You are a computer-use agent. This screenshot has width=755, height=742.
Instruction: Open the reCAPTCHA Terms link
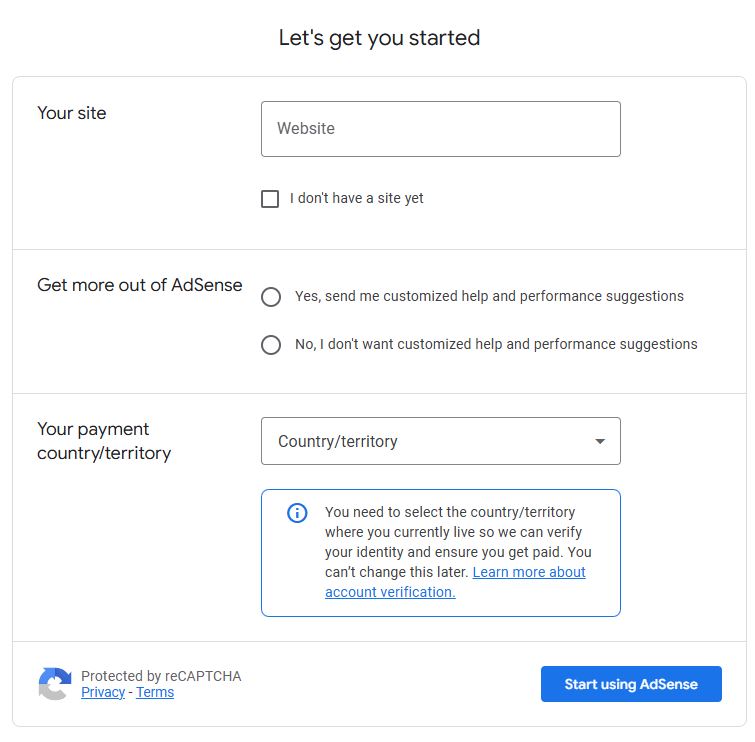(x=155, y=692)
